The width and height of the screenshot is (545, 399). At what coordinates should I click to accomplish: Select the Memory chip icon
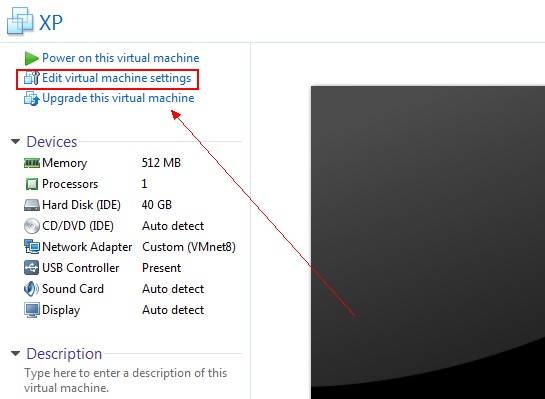pos(32,163)
